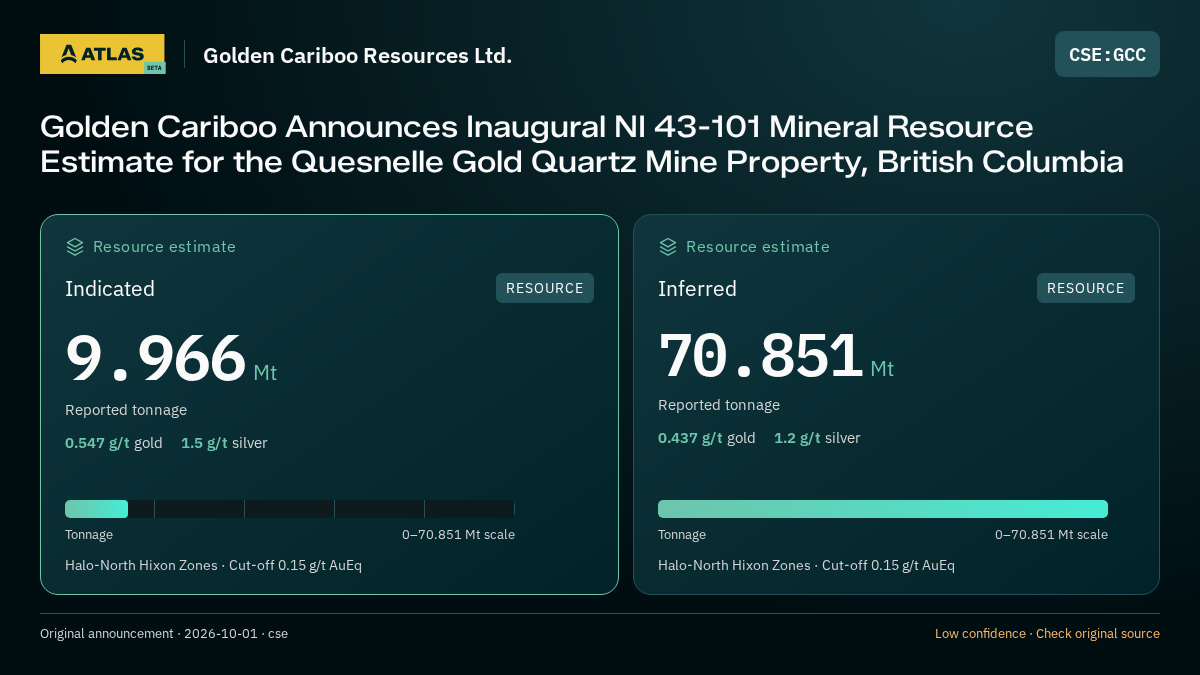Click the 70.851 Mt tonnage figure
Screen dimensions: 1200x675
(776, 355)
